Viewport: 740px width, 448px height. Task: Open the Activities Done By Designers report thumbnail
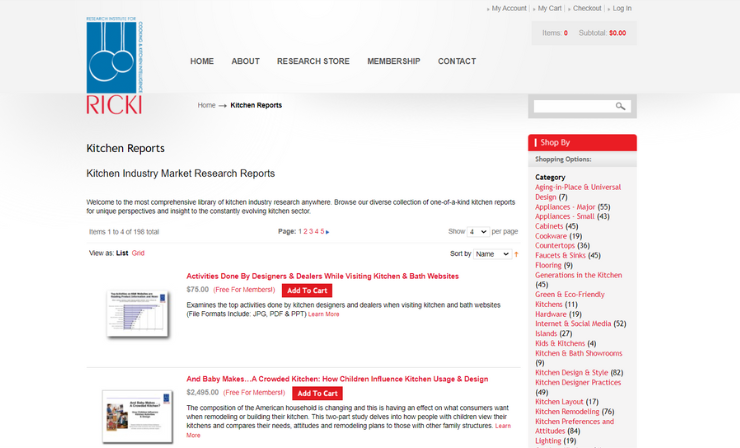pyautogui.click(x=137, y=312)
